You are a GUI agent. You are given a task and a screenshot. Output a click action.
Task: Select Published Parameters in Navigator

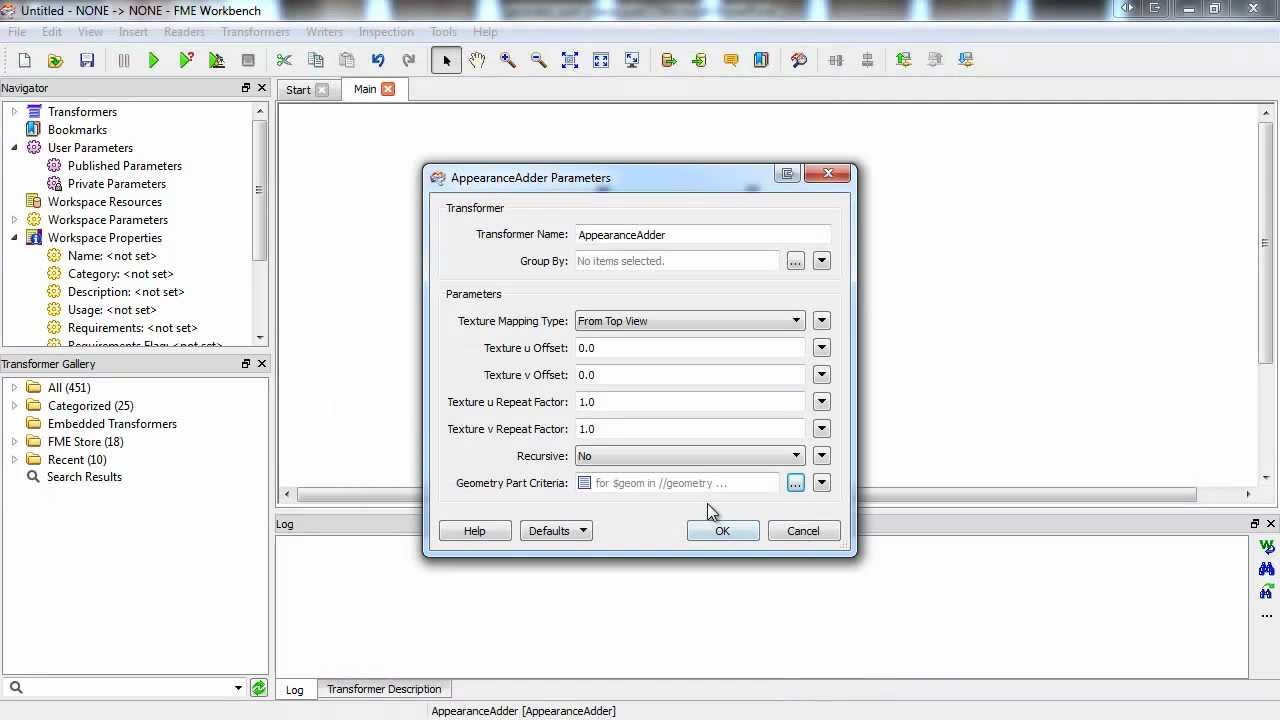125,166
